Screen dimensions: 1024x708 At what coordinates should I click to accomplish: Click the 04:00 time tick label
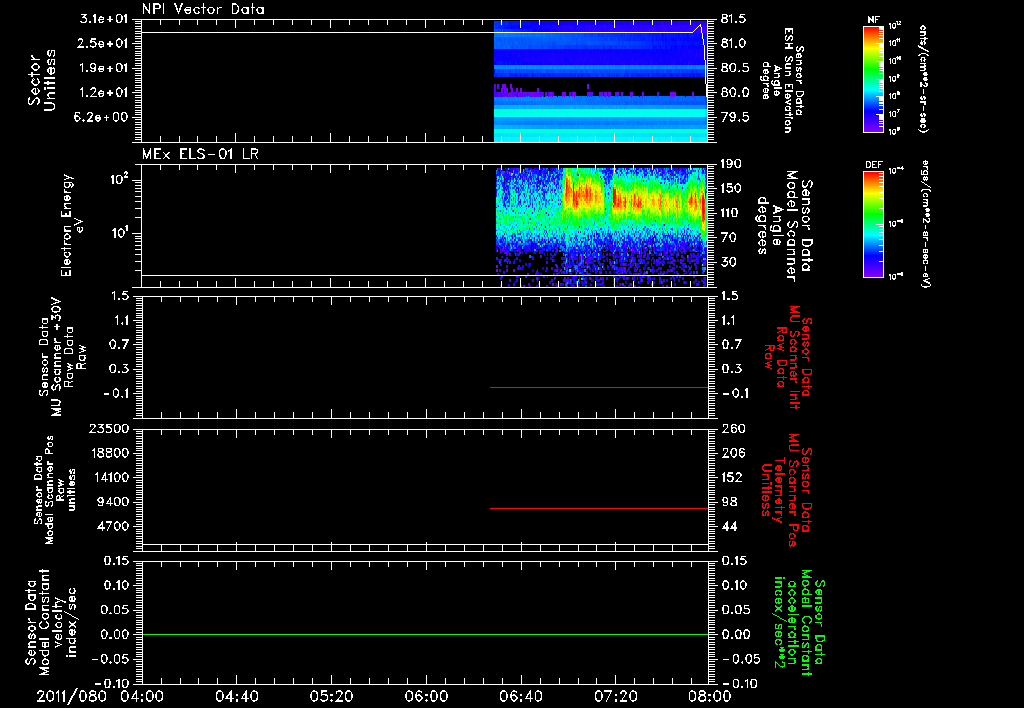tap(140, 696)
